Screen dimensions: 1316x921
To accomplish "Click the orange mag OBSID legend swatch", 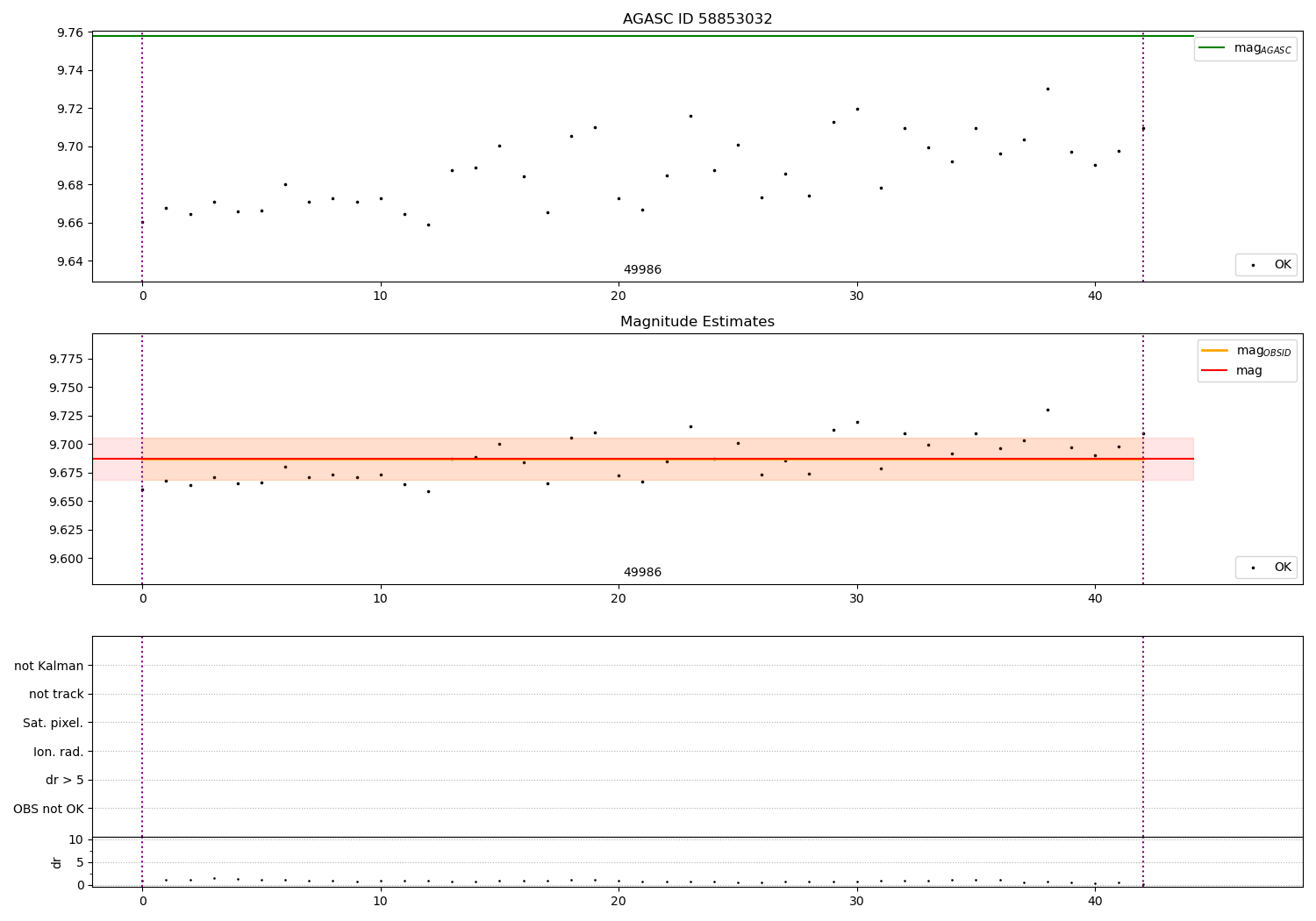I will (x=1214, y=351).
